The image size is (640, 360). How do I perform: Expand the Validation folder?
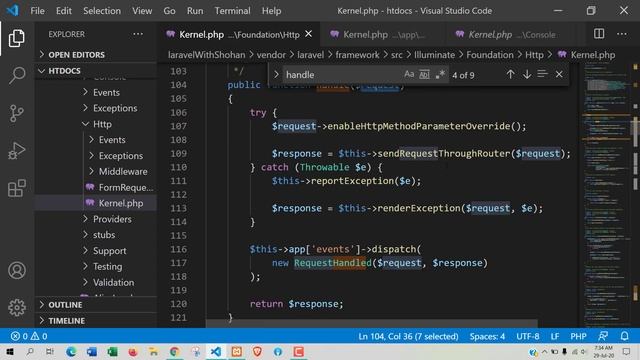click(96, 282)
